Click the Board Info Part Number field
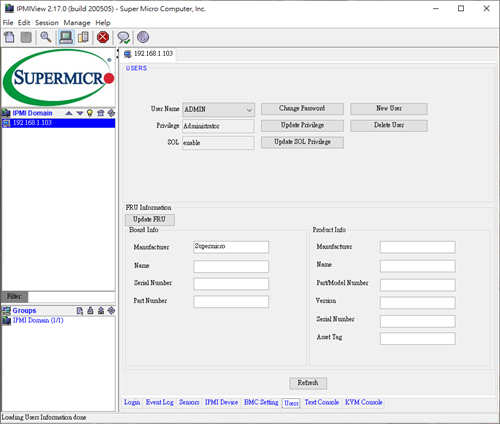Viewport: 500px width, 424px height. click(231, 301)
